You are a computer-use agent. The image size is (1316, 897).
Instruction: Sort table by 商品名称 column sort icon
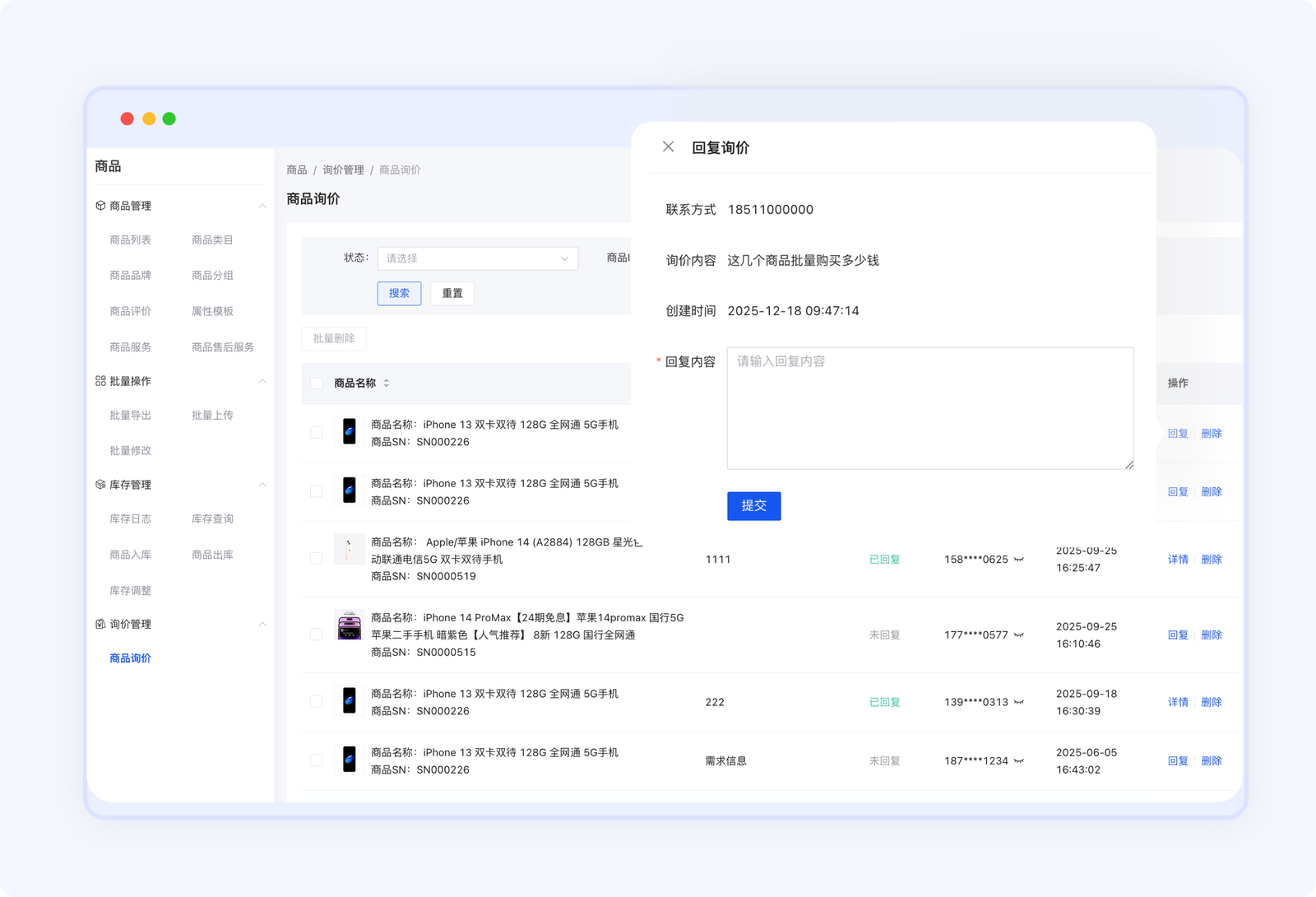coord(386,383)
